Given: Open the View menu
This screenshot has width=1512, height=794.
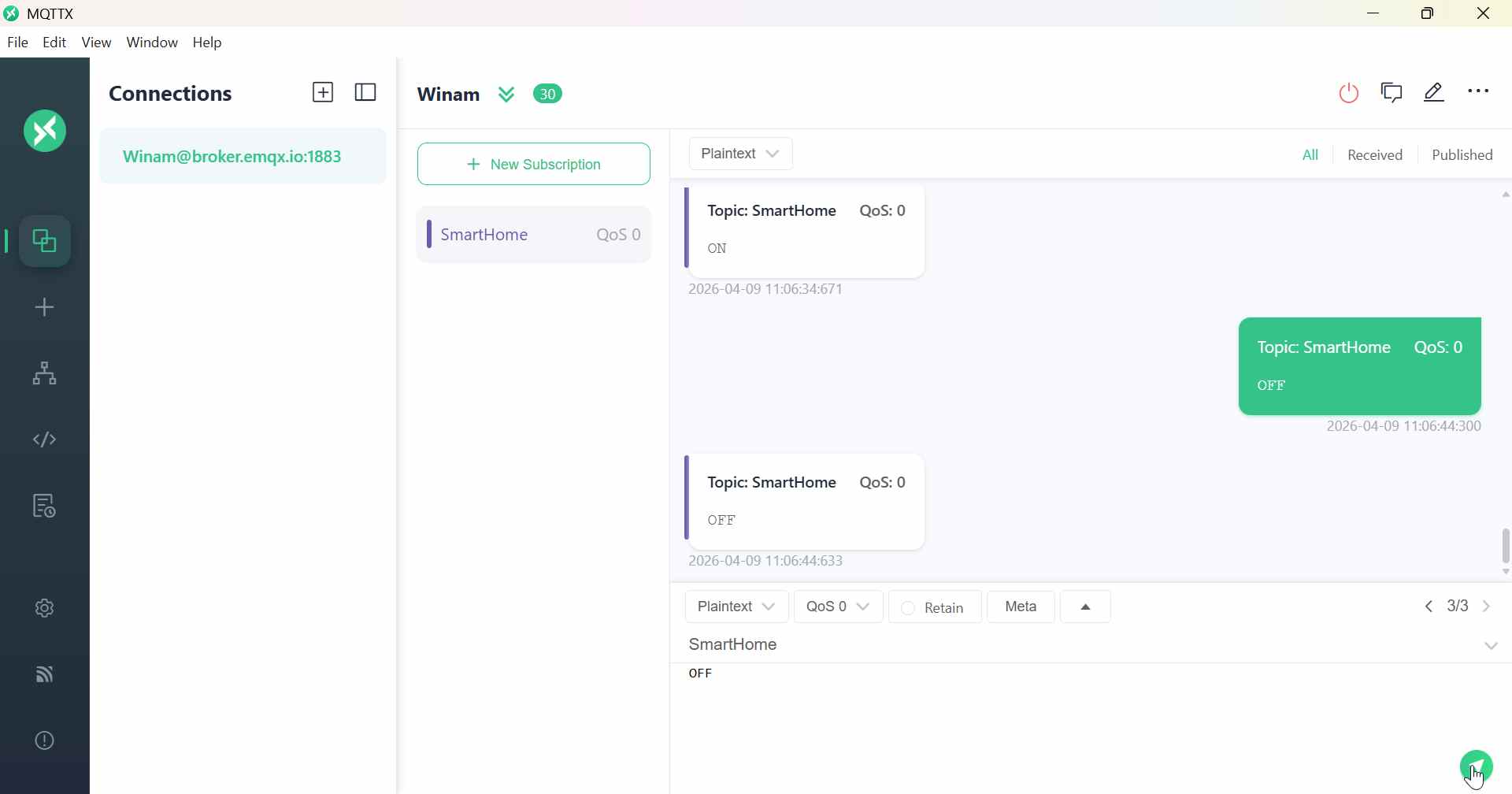Looking at the screenshot, I should click(97, 43).
